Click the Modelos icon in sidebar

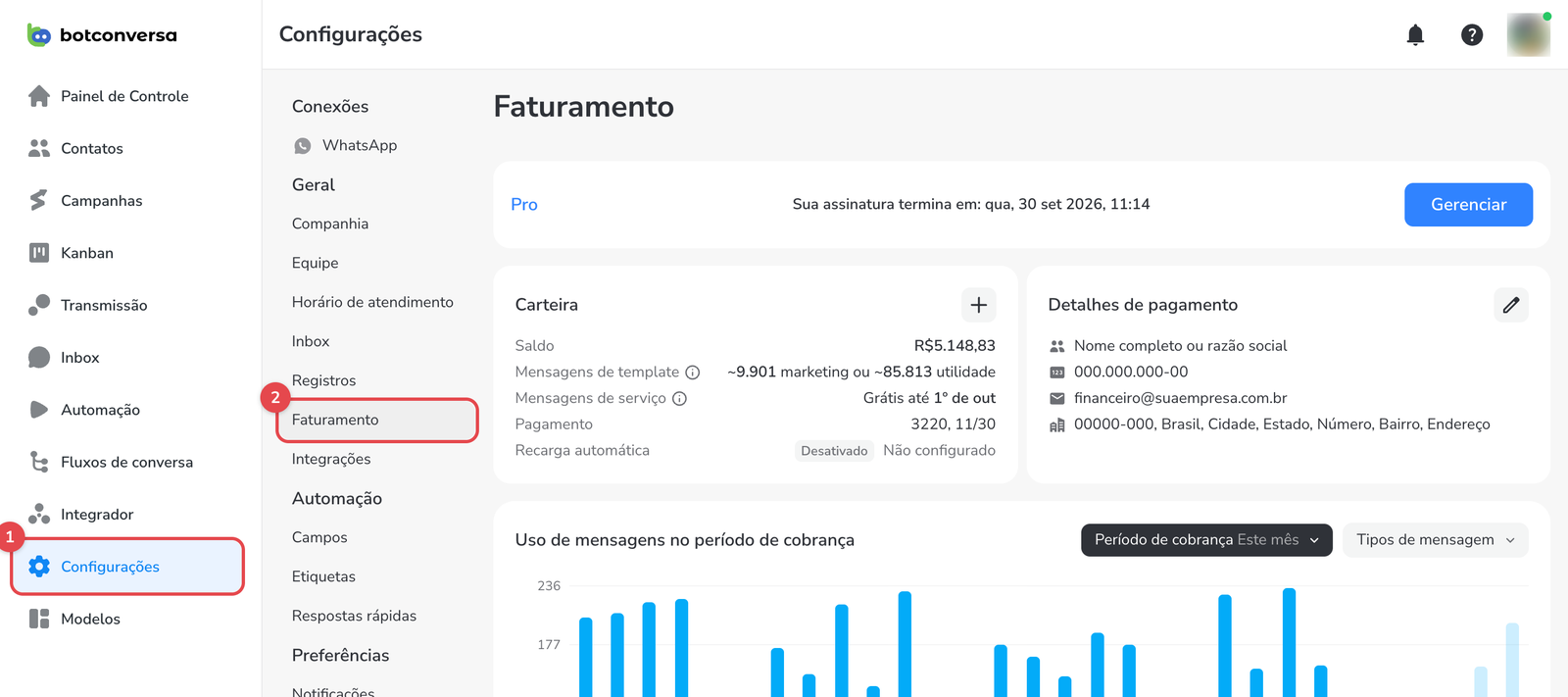pos(39,619)
